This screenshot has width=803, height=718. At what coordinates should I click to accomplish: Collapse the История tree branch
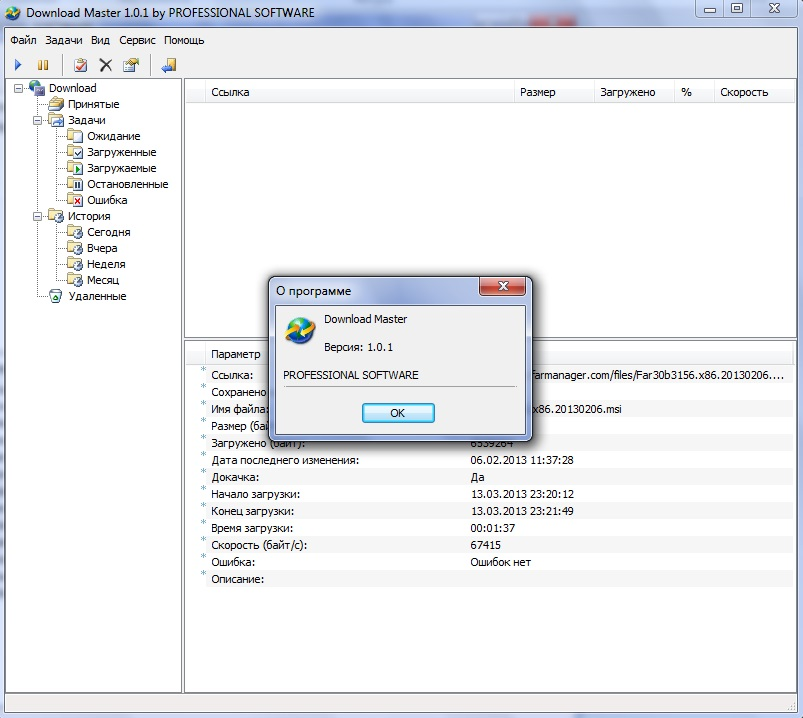pos(37,216)
